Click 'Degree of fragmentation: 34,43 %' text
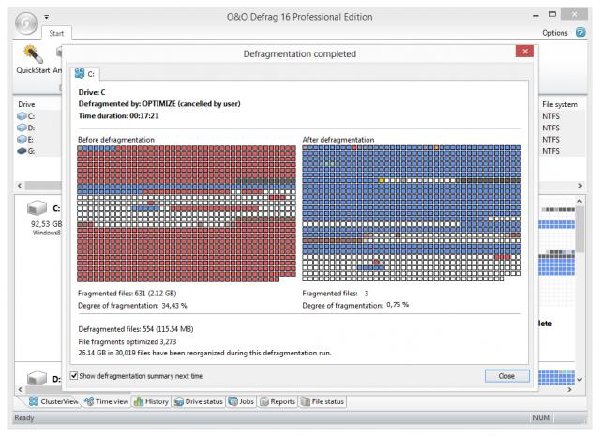600x438 pixels. click(x=133, y=306)
